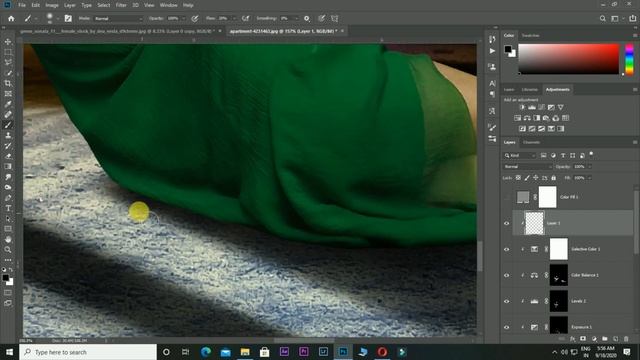Toggle layer filtering on or off
This screenshot has width=640, height=360.
[x=591, y=154]
